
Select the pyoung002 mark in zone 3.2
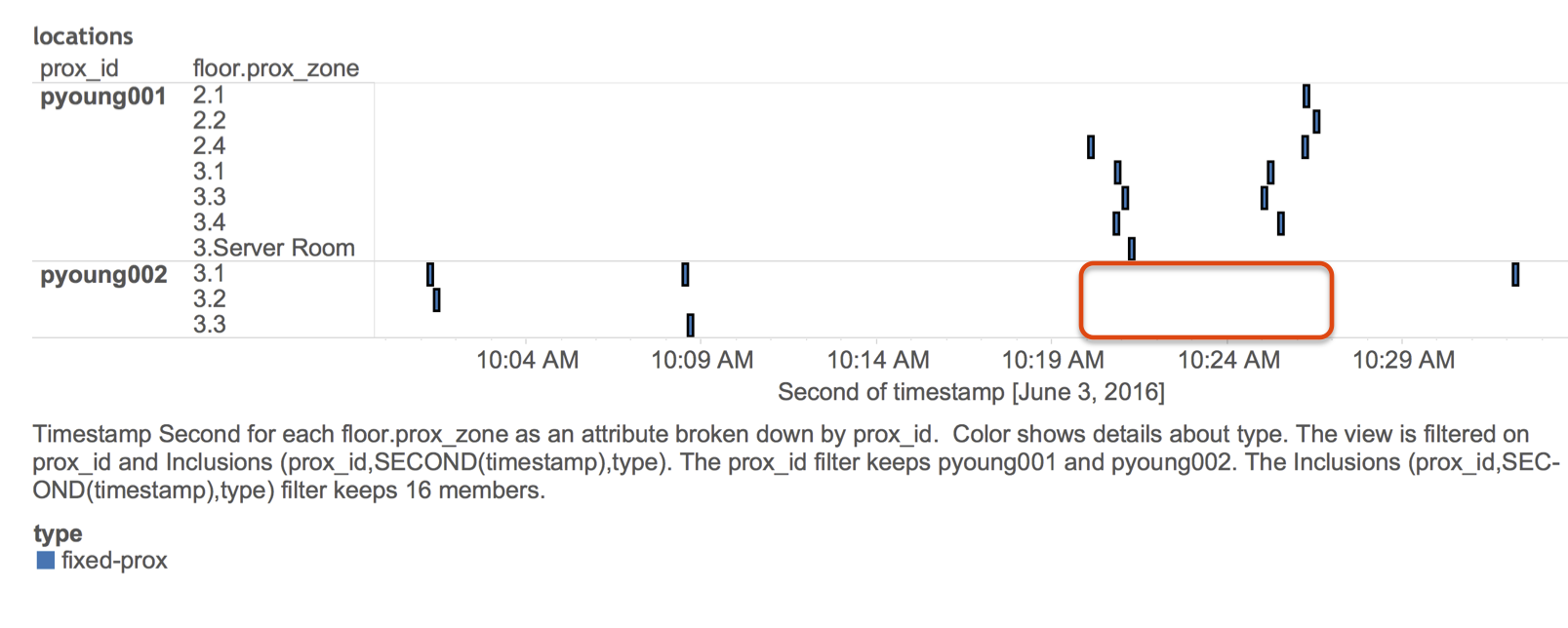[x=436, y=299]
